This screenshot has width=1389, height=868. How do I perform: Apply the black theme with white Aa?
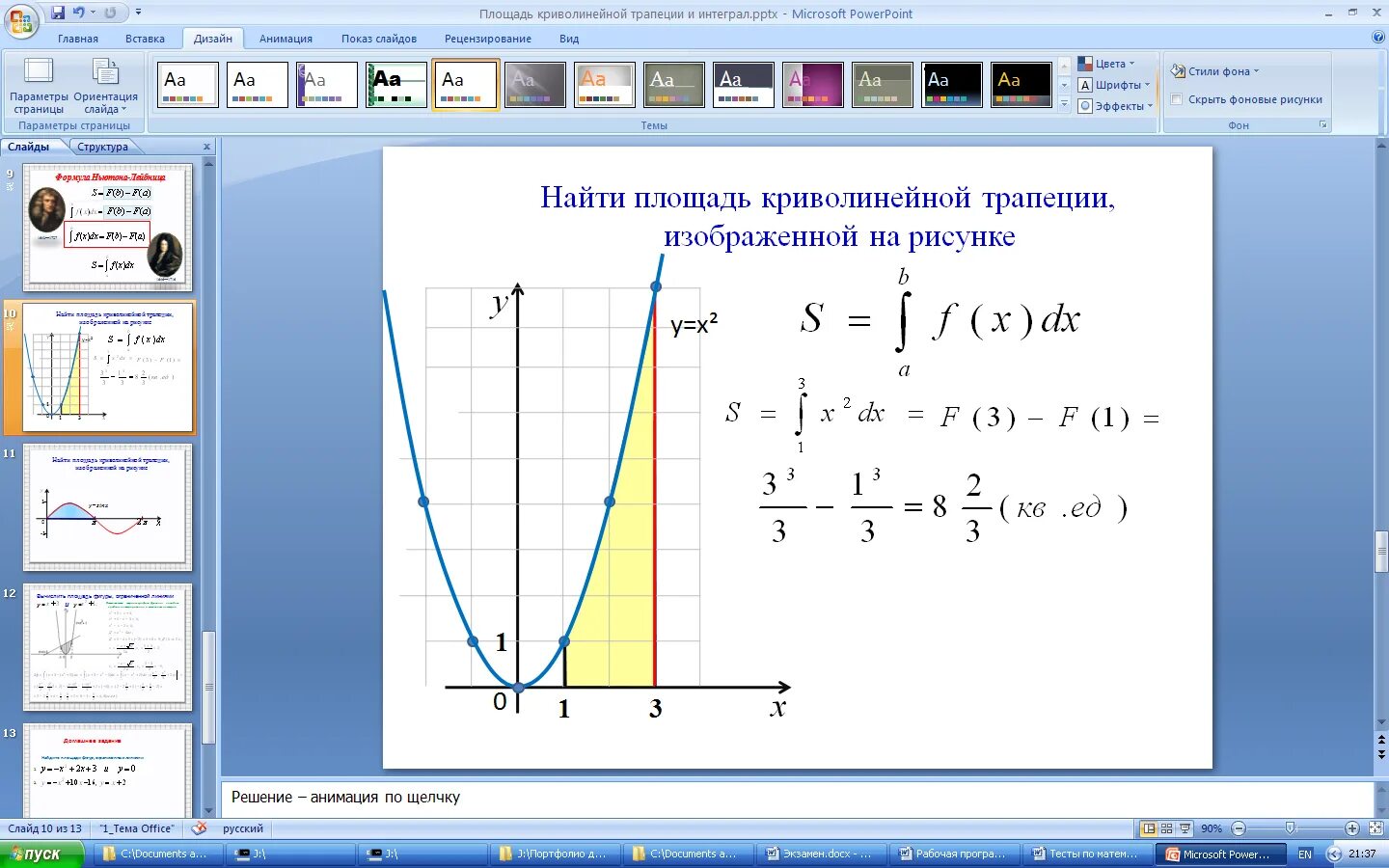pyautogui.click(x=952, y=85)
